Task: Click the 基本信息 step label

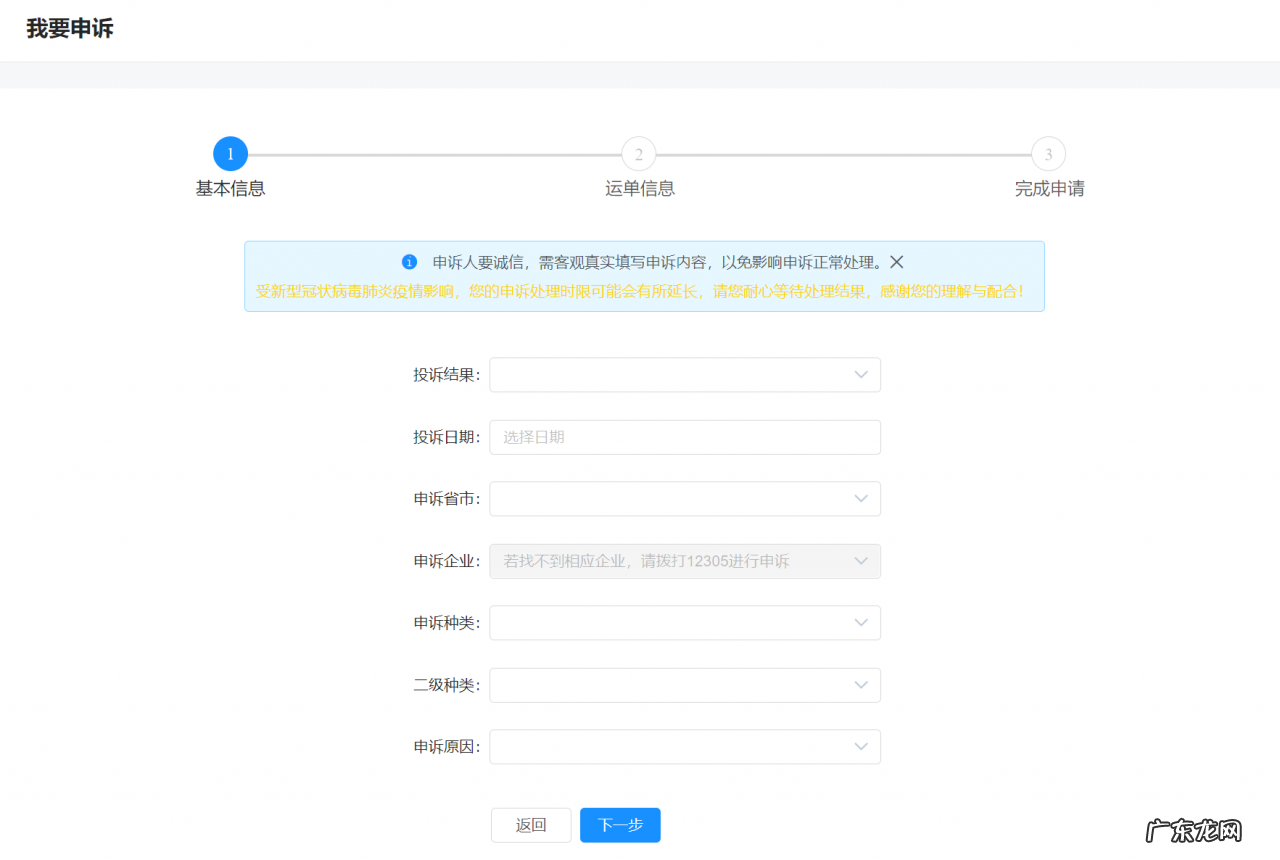Action: [x=230, y=188]
